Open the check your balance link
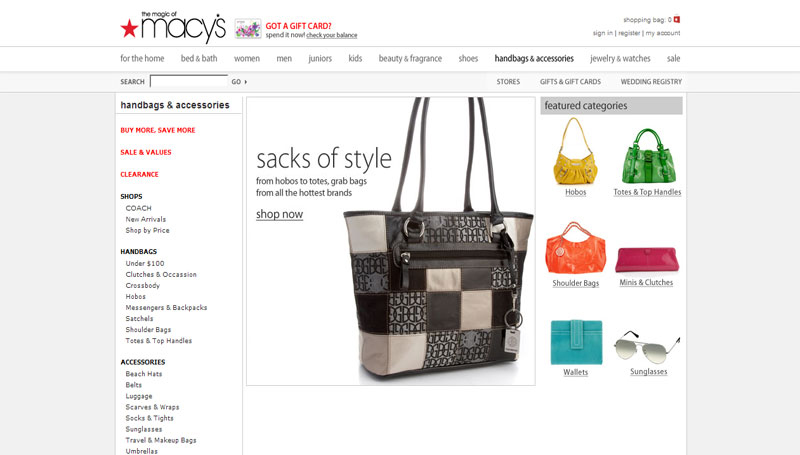 point(332,35)
